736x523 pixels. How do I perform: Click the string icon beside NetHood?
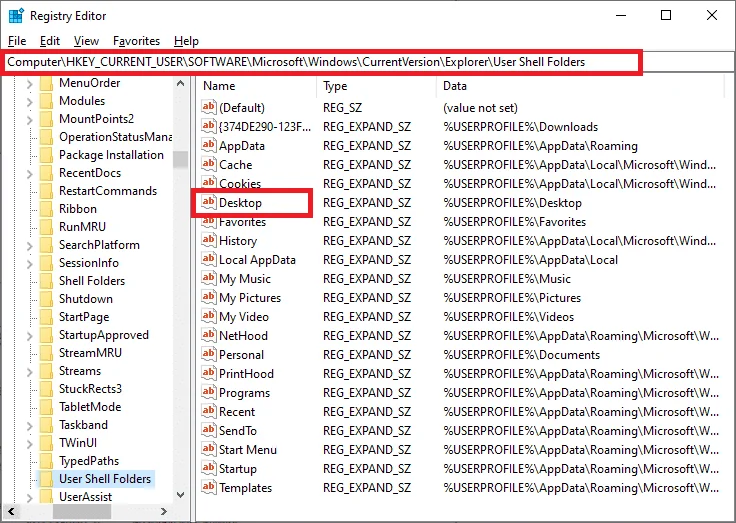pos(209,335)
